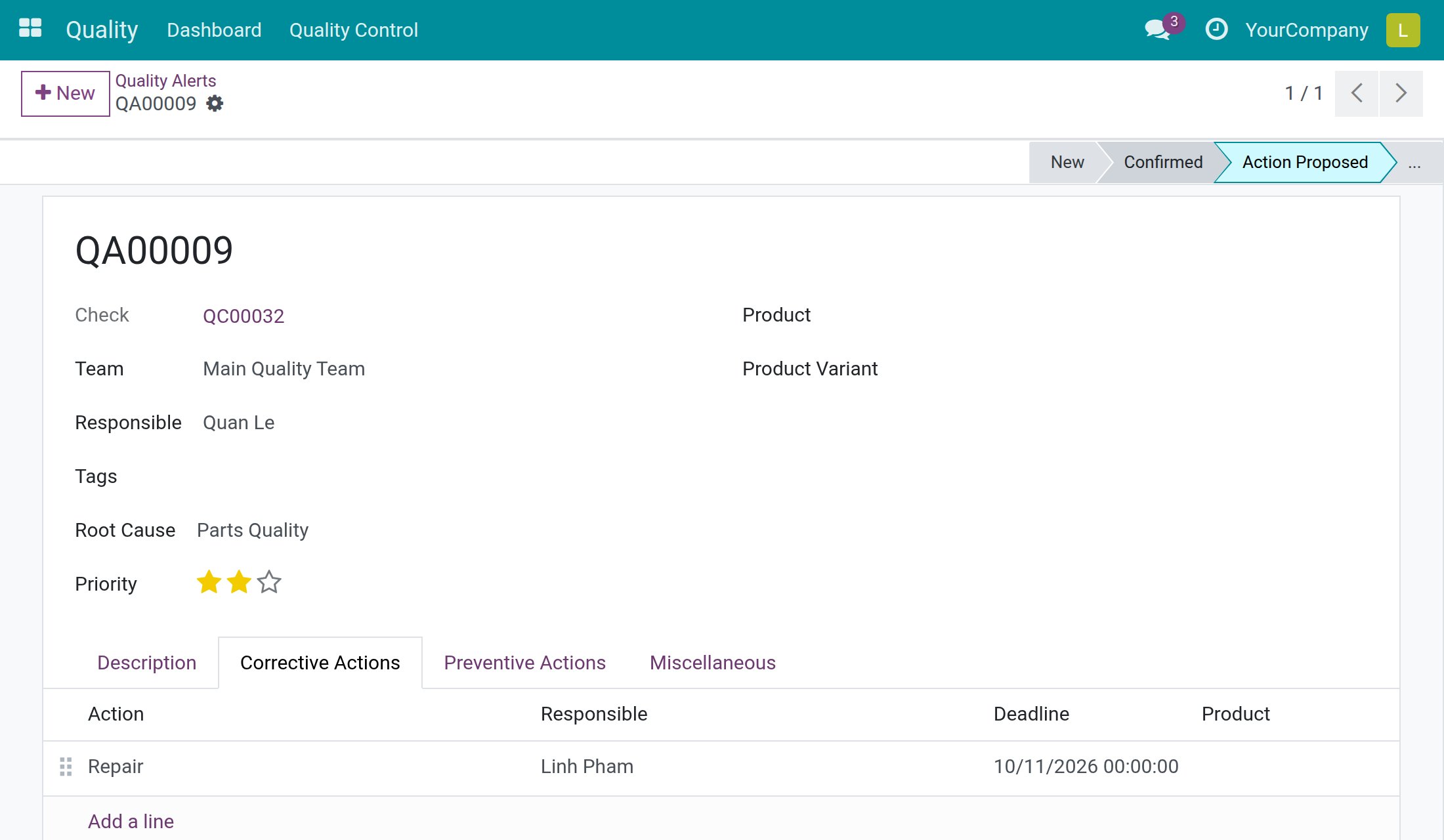Click the Quality app title

(x=102, y=30)
